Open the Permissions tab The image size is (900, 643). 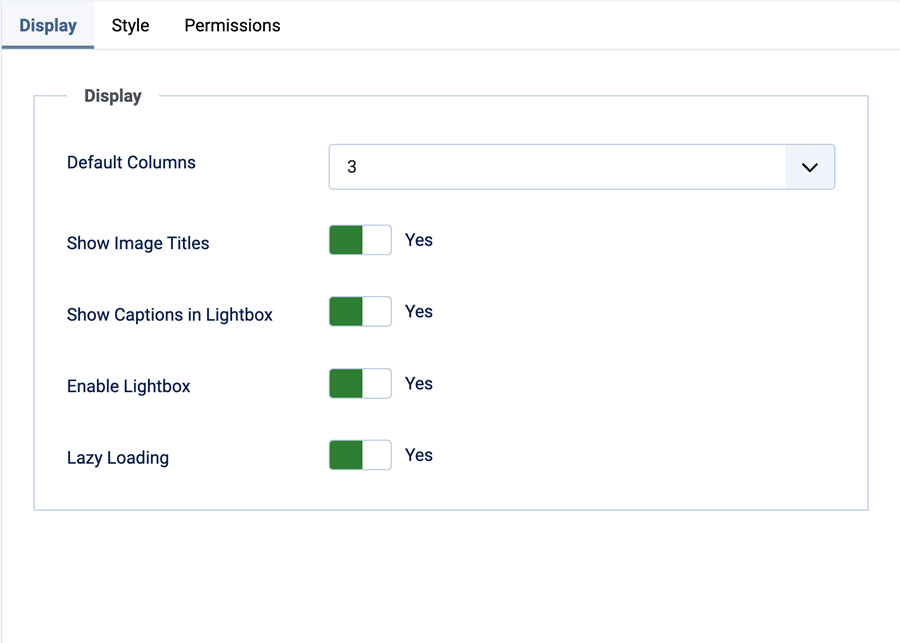pyautogui.click(x=231, y=25)
